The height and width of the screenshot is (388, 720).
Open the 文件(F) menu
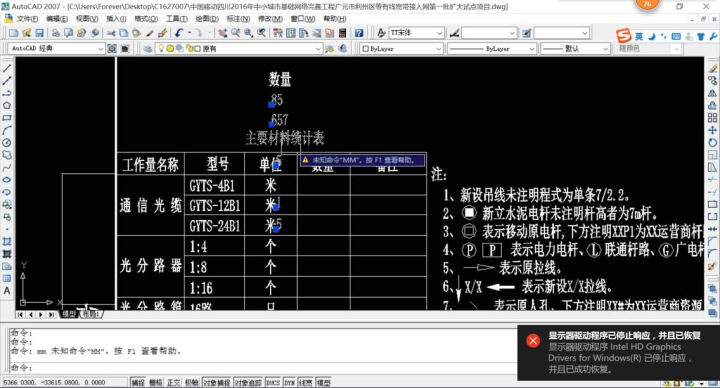pyautogui.click(x=27, y=19)
